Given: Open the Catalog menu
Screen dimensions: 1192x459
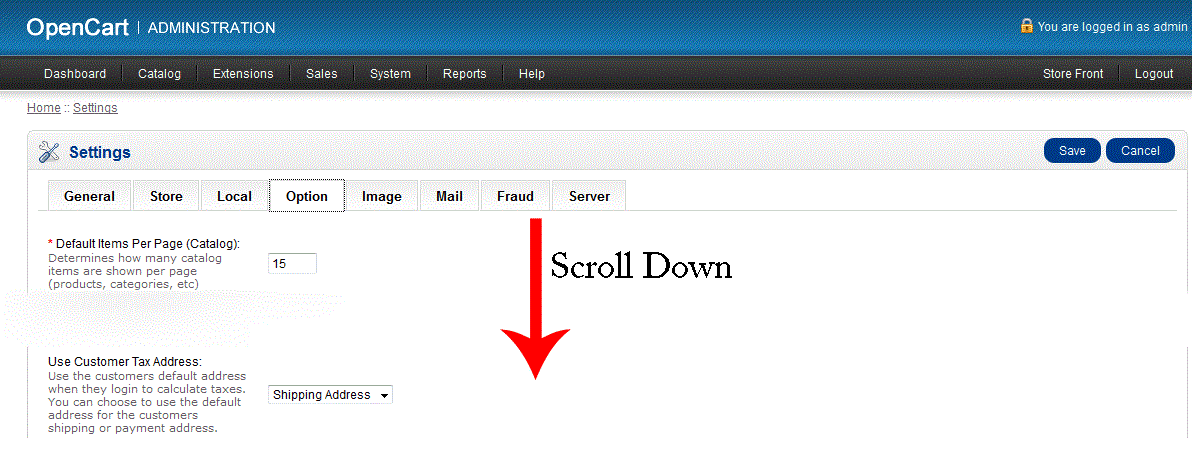Looking at the screenshot, I should click(x=159, y=74).
